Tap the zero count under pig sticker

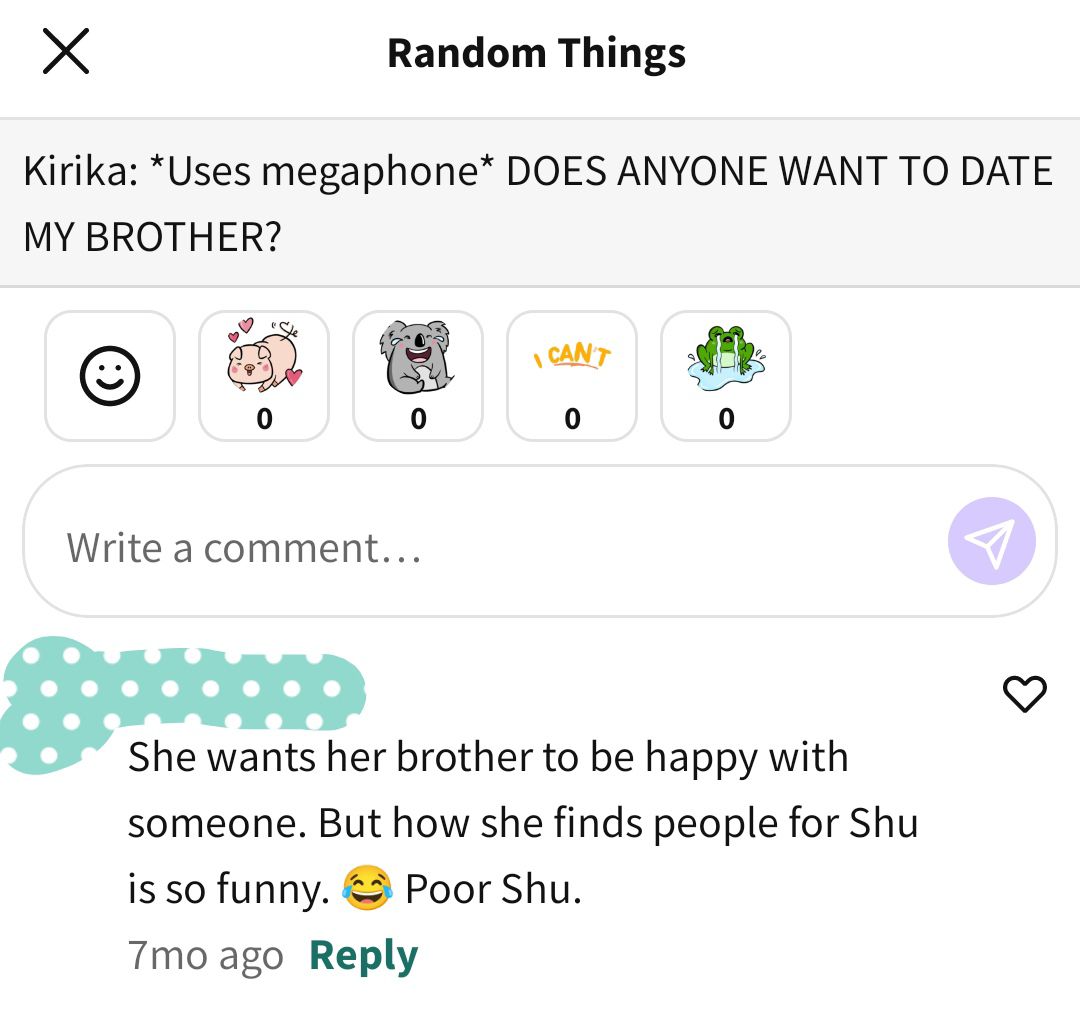[264, 419]
